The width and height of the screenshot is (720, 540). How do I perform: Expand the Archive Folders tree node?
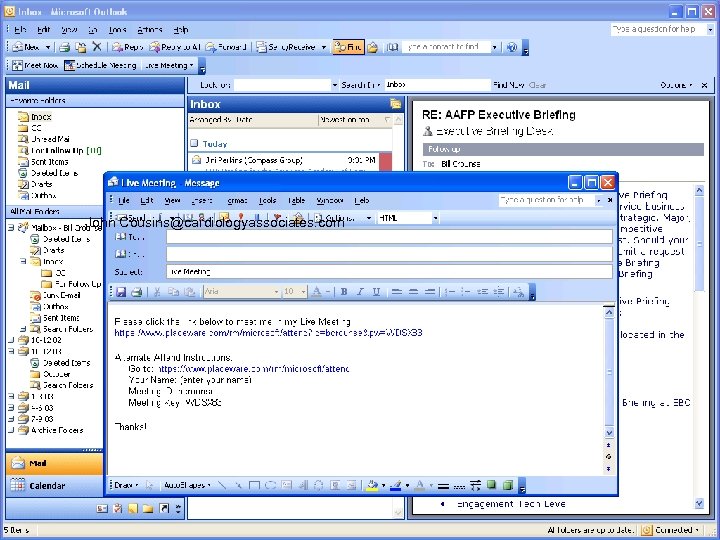click(x=11, y=430)
